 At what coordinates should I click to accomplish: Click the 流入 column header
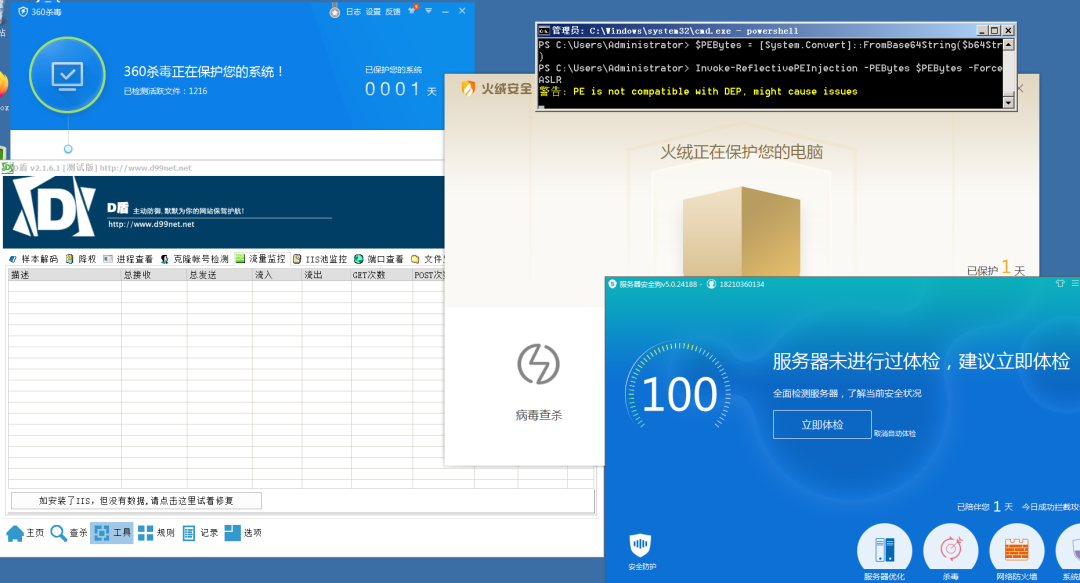tap(277, 275)
